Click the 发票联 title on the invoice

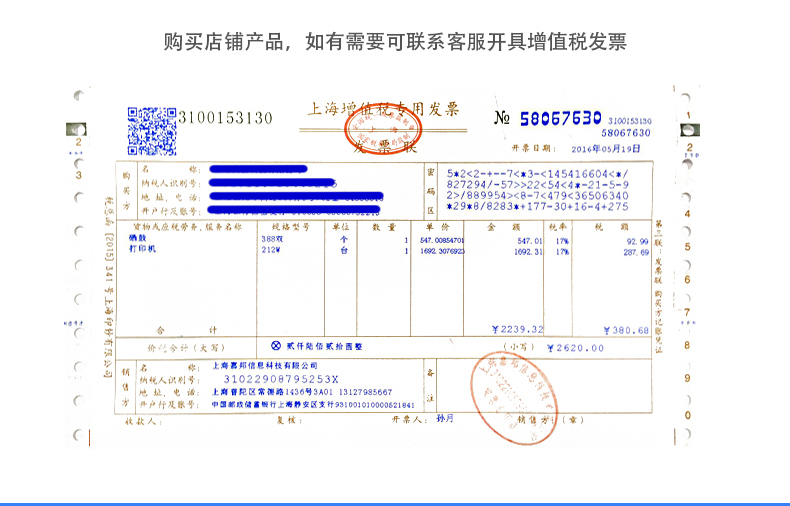384,147
